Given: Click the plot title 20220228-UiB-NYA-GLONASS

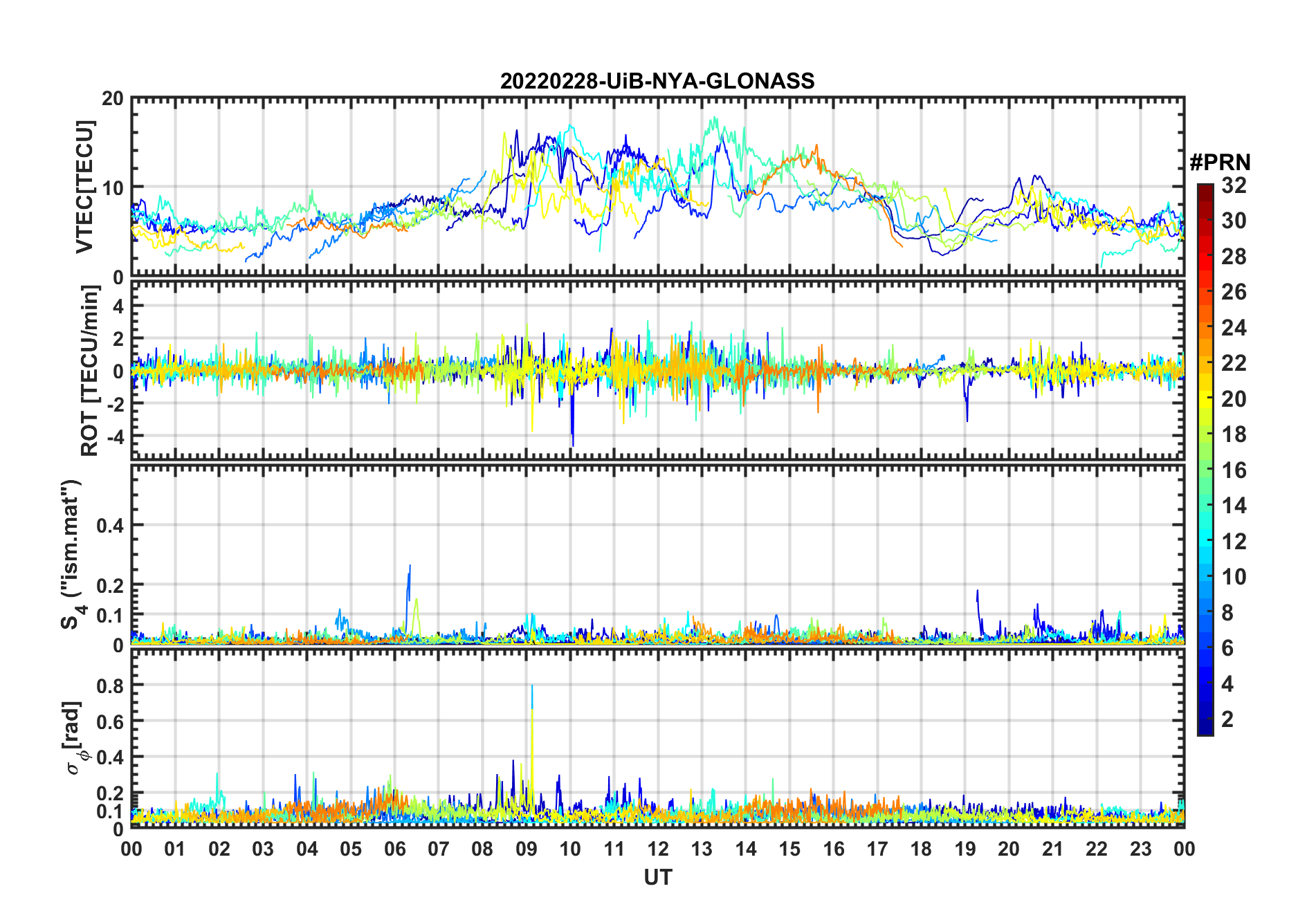Looking at the screenshot, I should (657, 81).
